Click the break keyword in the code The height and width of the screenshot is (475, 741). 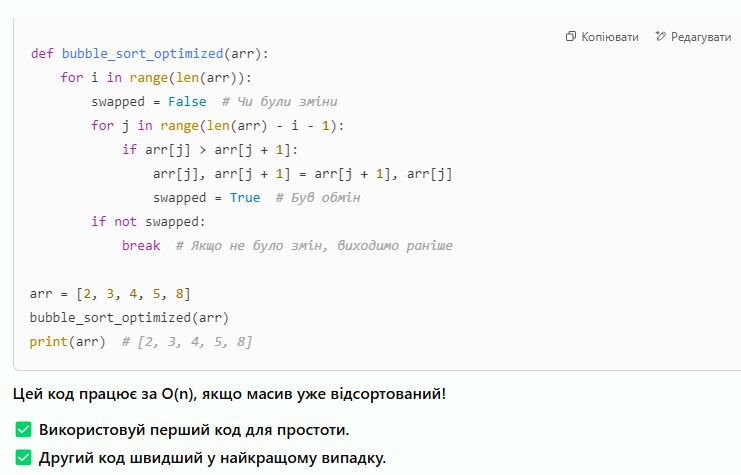click(141, 245)
